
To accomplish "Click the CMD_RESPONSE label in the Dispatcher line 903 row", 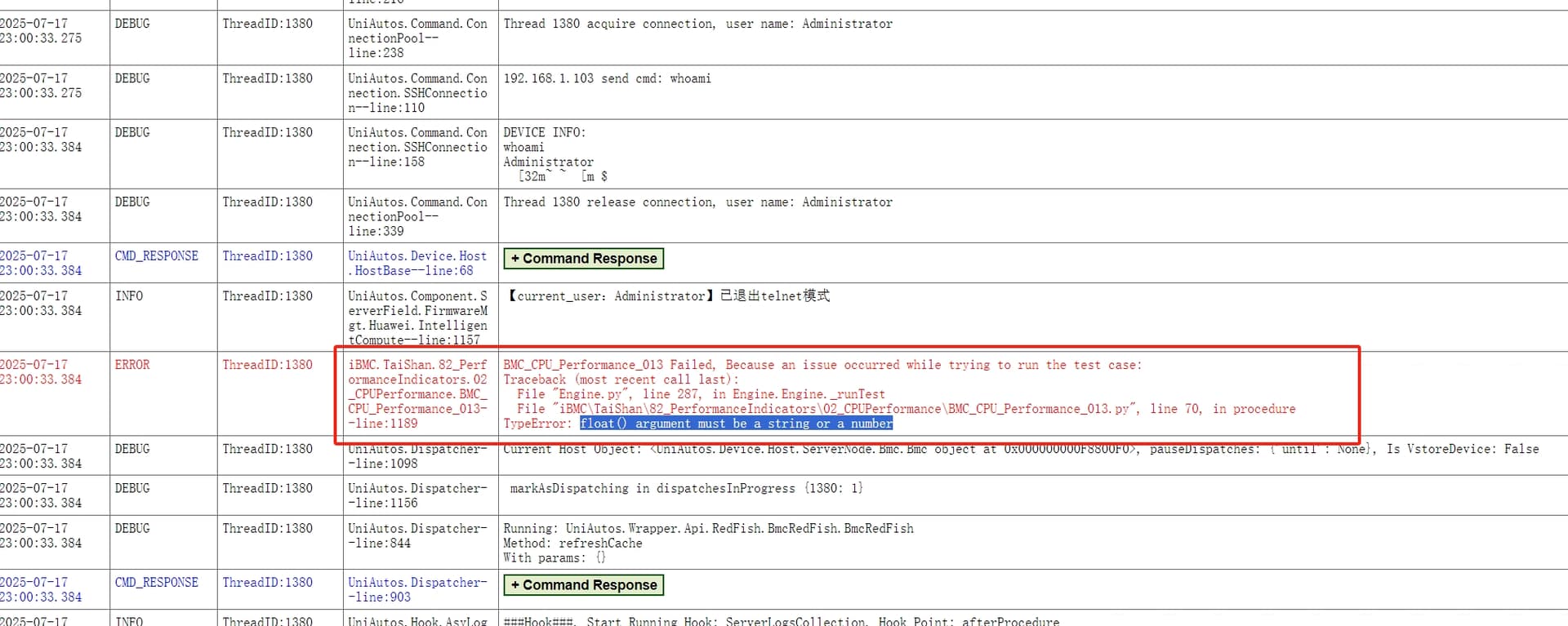I will point(156,583).
